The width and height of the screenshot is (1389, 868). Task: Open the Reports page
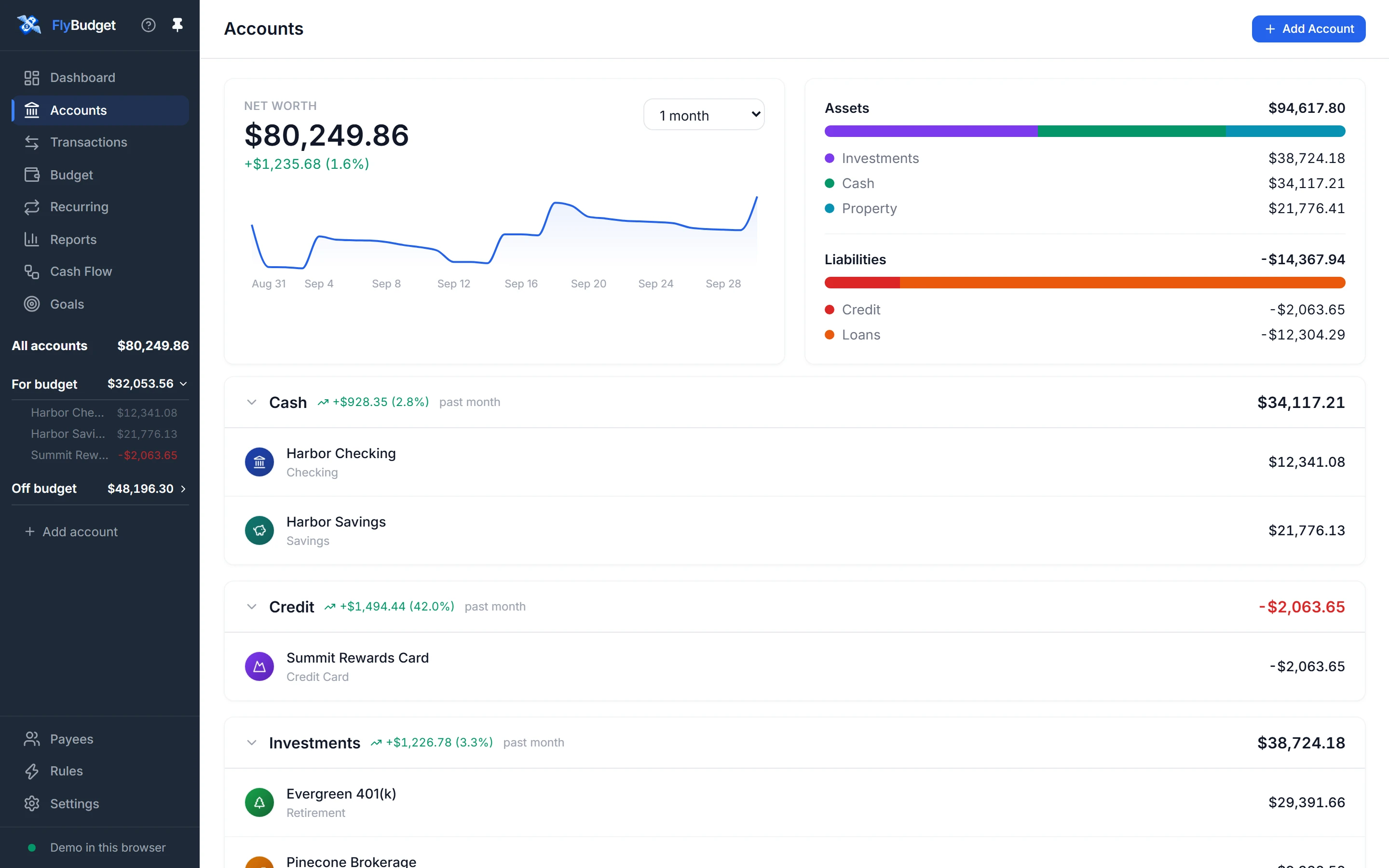click(100, 239)
